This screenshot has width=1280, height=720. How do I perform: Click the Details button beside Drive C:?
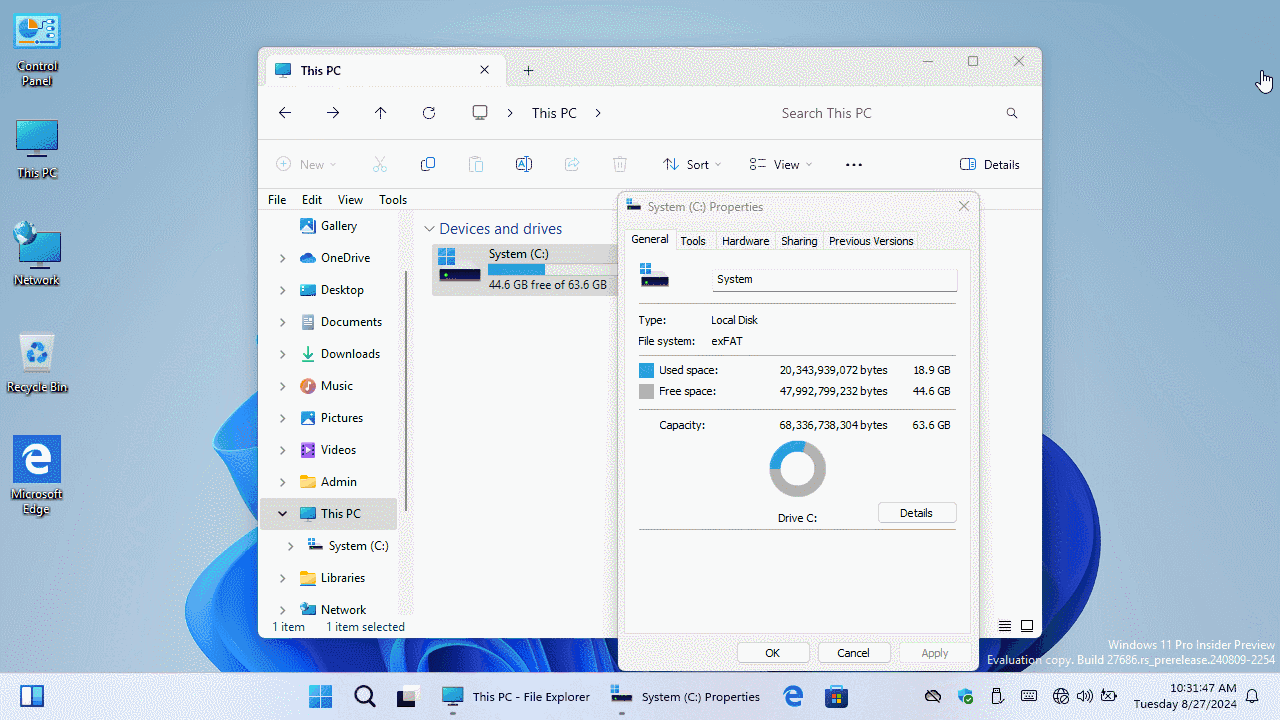point(916,513)
